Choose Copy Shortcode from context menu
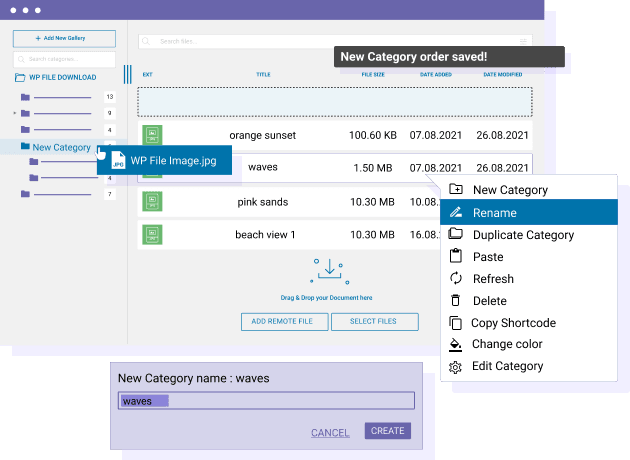Screen dimensions: 630x460 (514, 323)
